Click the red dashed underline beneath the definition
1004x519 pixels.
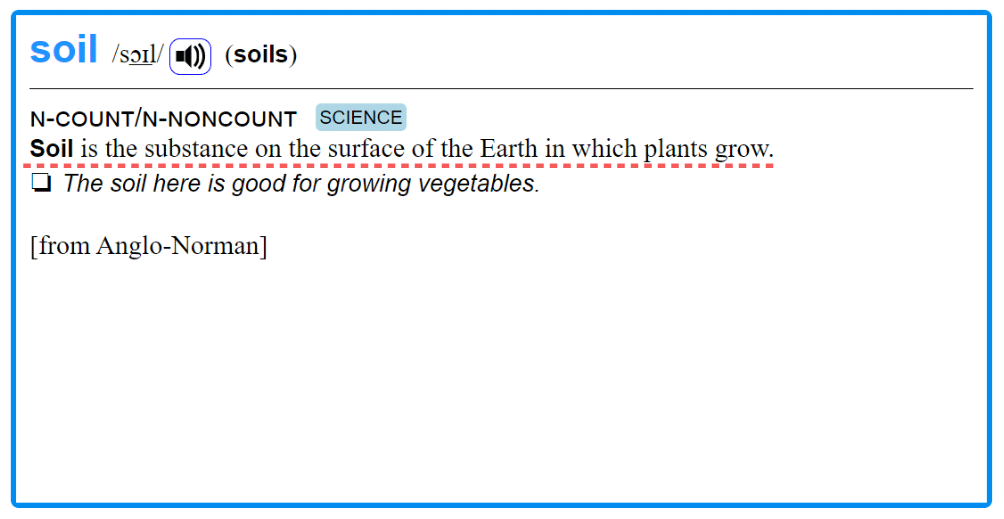[398, 165]
